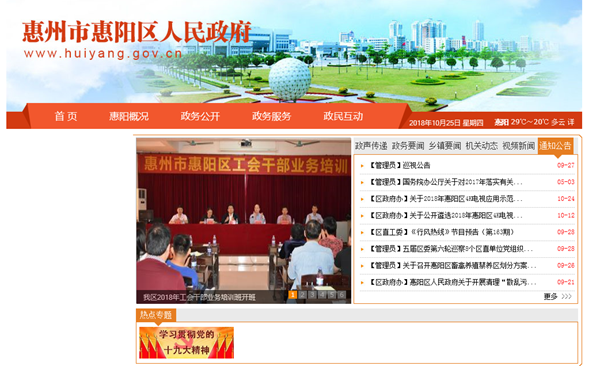Click arrow bullet beside 畜禽养殖禁养区 notice
This screenshot has width=600, height=366.
pyautogui.click(x=362, y=266)
